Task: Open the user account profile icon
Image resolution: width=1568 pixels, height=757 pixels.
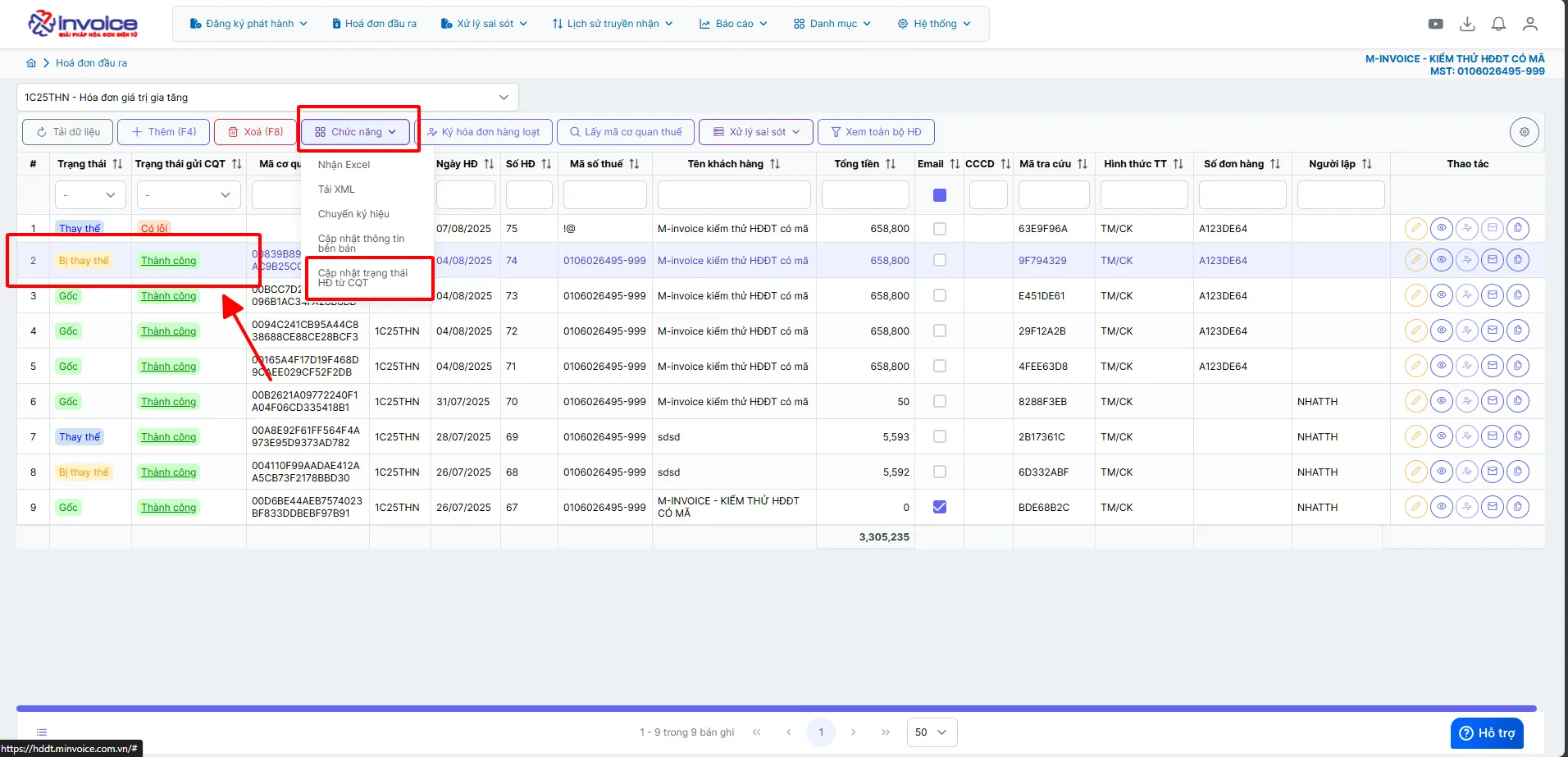Action: tap(1529, 24)
